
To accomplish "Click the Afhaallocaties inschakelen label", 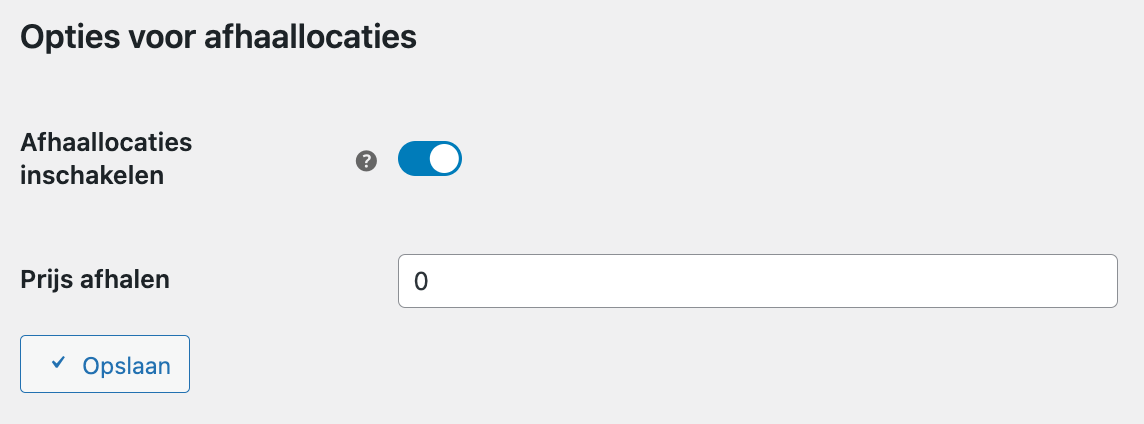I will [x=106, y=159].
